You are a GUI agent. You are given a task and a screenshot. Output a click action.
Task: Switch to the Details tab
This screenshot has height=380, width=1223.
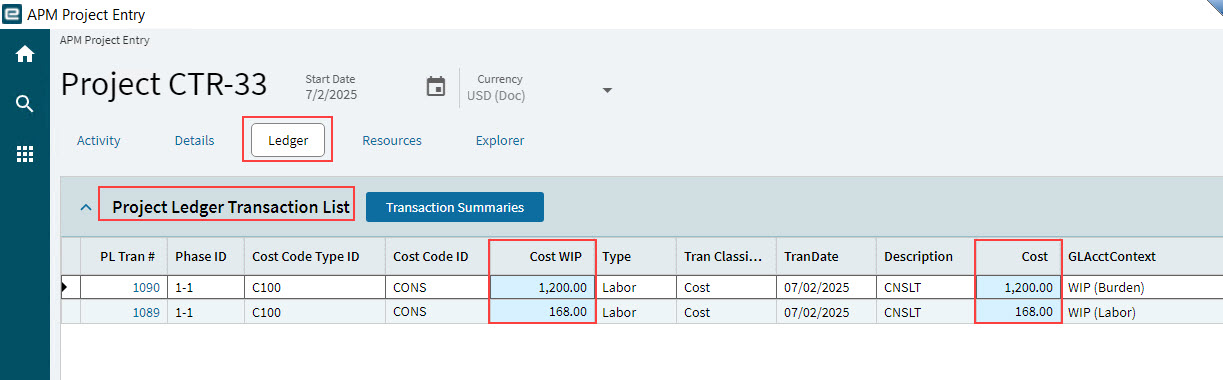coord(195,141)
